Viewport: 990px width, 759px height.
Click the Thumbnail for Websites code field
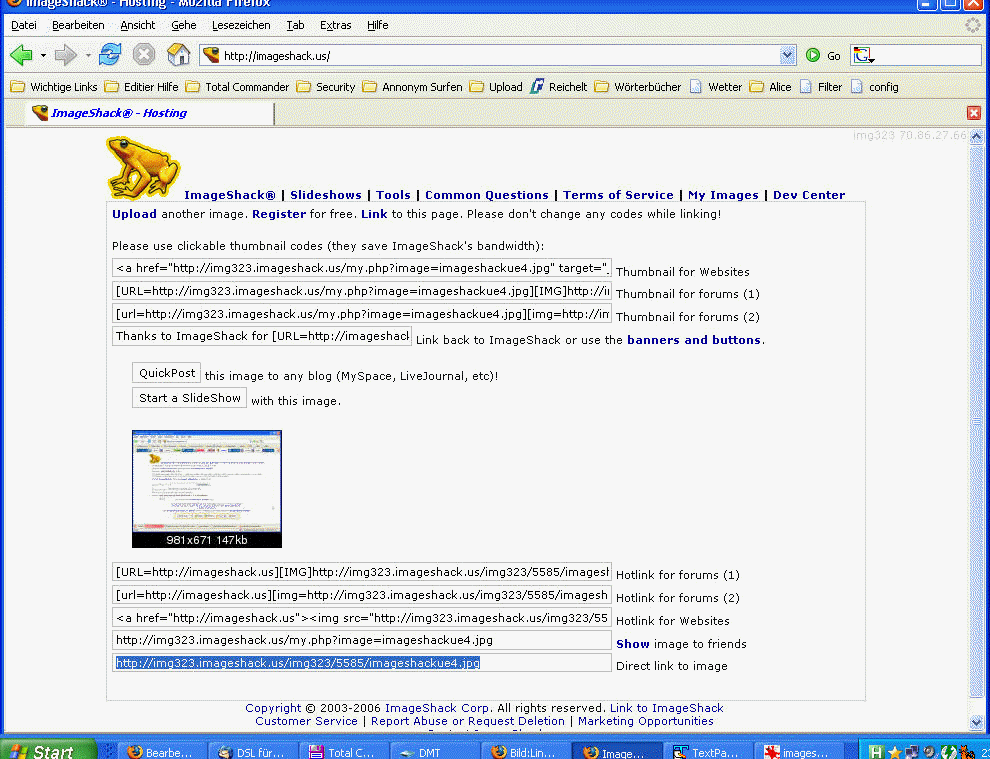[362, 268]
